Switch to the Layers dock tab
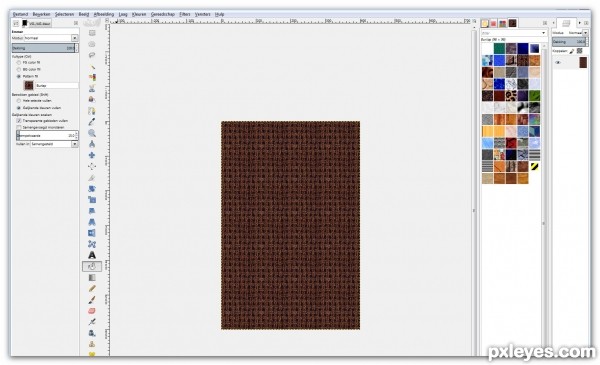The height and width of the screenshot is (365, 600). (566, 23)
